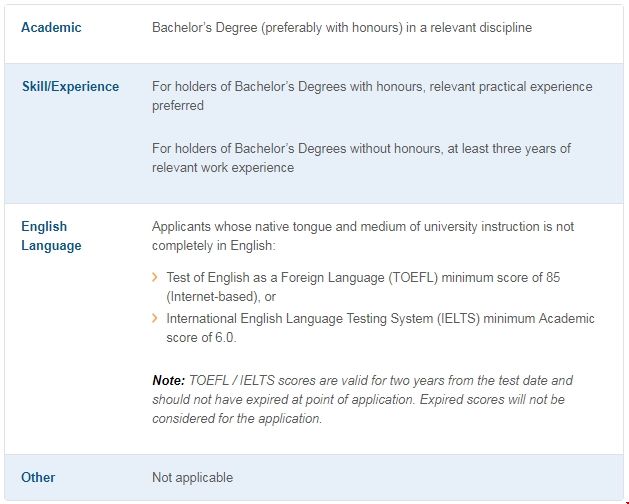629x504 pixels.
Task: Click the orange chevron bullet beside IELTS
Action: coord(155,318)
